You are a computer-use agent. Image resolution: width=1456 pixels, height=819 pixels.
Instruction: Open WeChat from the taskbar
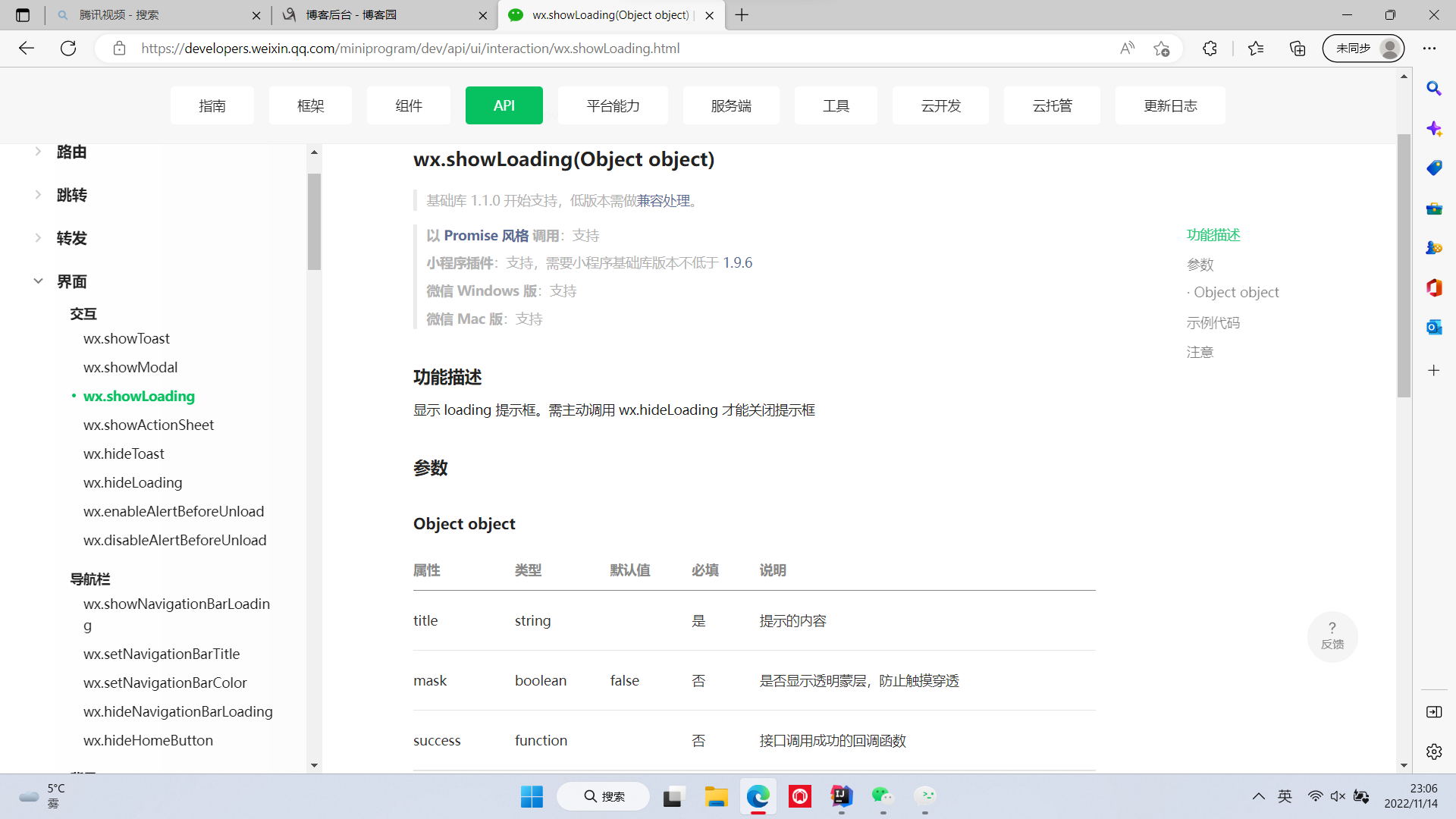pos(882,796)
